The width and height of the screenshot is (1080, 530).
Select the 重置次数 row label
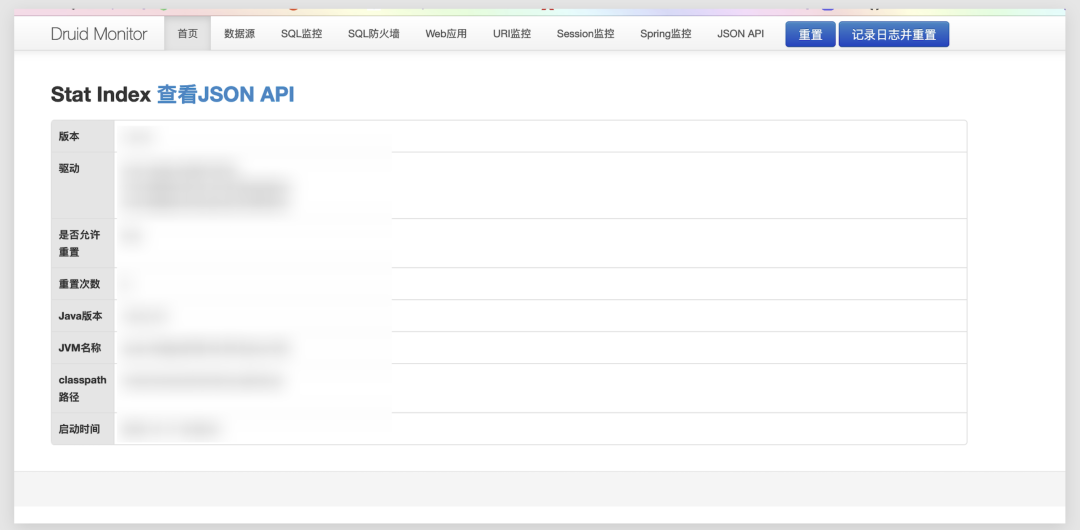pos(79,284)
